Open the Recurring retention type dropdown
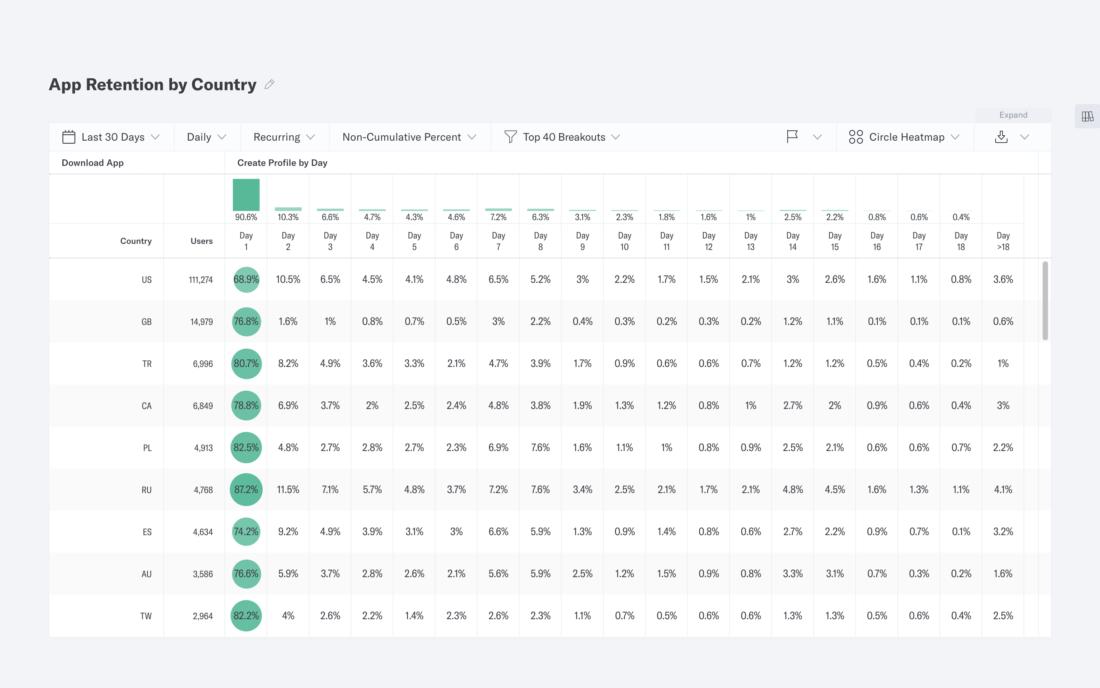Screen dimensions: 1100x688 pyautogui.click(x=284, y=137)
